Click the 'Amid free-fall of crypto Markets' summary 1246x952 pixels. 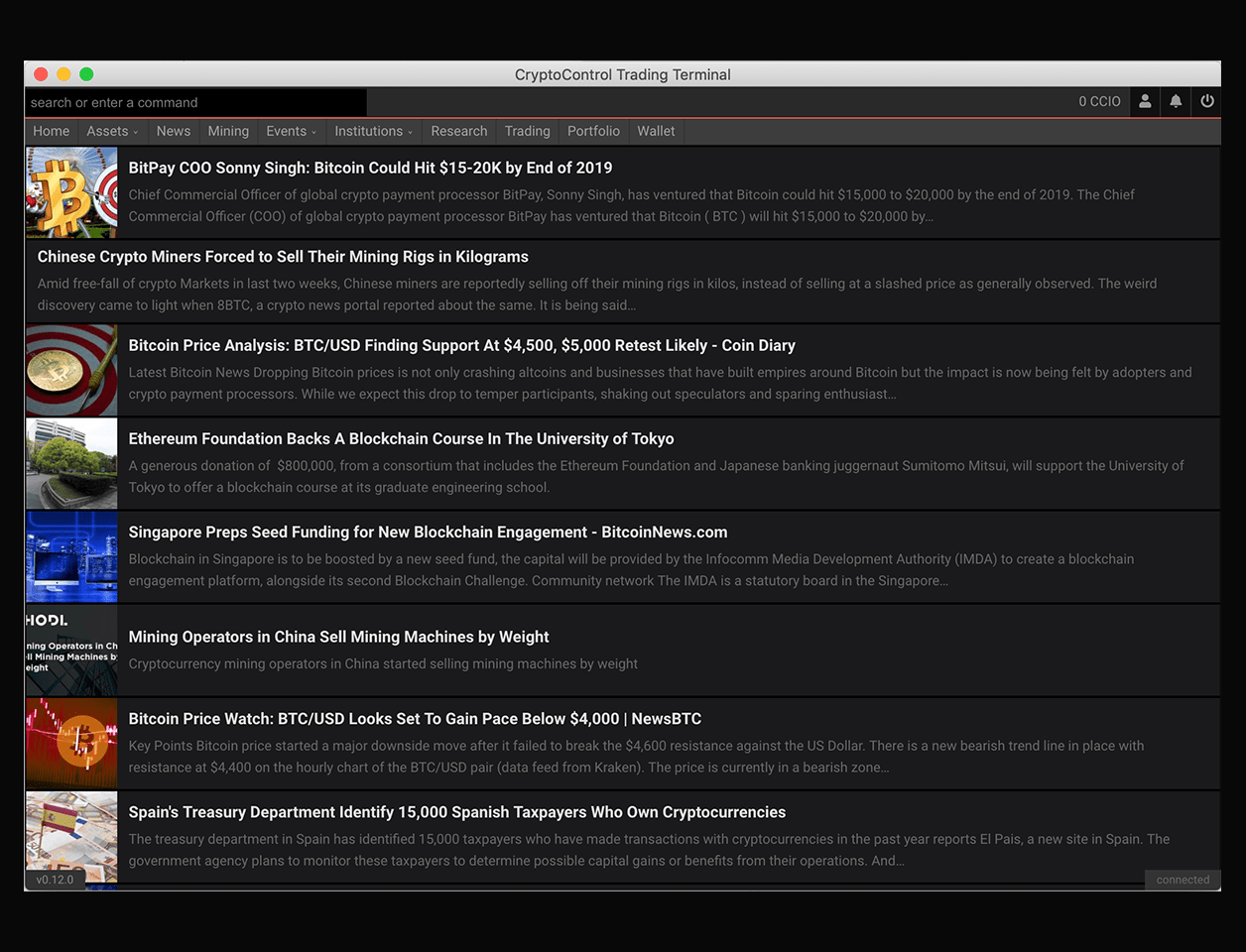click(597, 295)
